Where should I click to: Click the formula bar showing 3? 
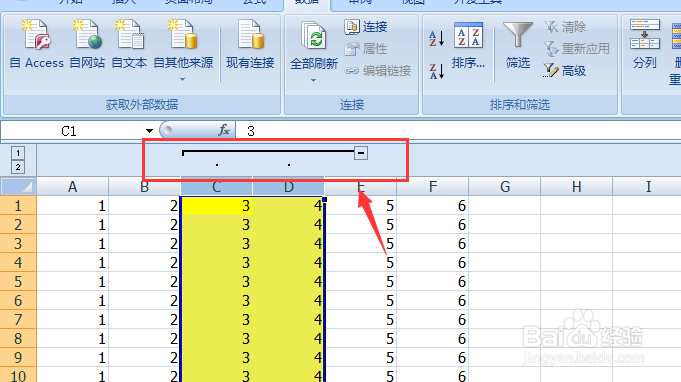click(x=458, y=131)
